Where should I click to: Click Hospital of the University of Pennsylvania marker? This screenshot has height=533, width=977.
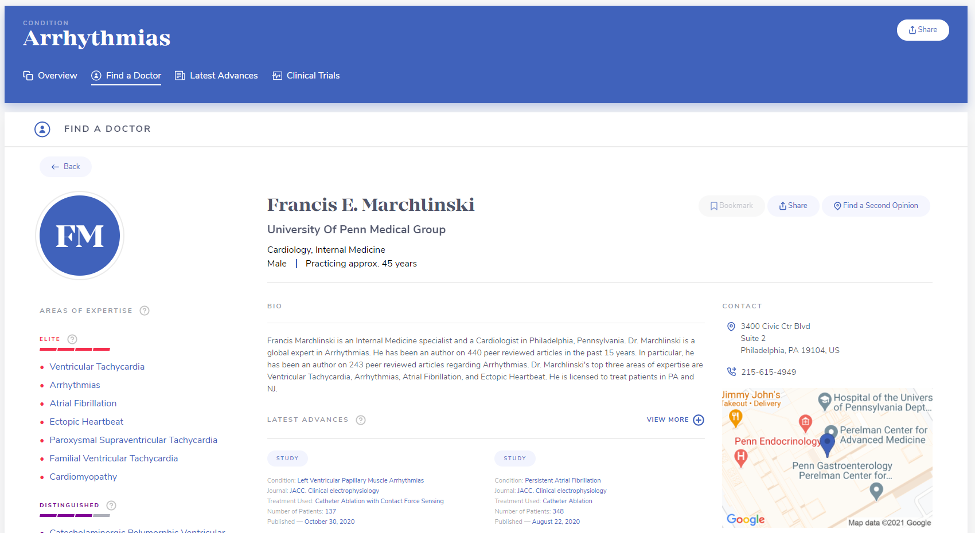824,401
